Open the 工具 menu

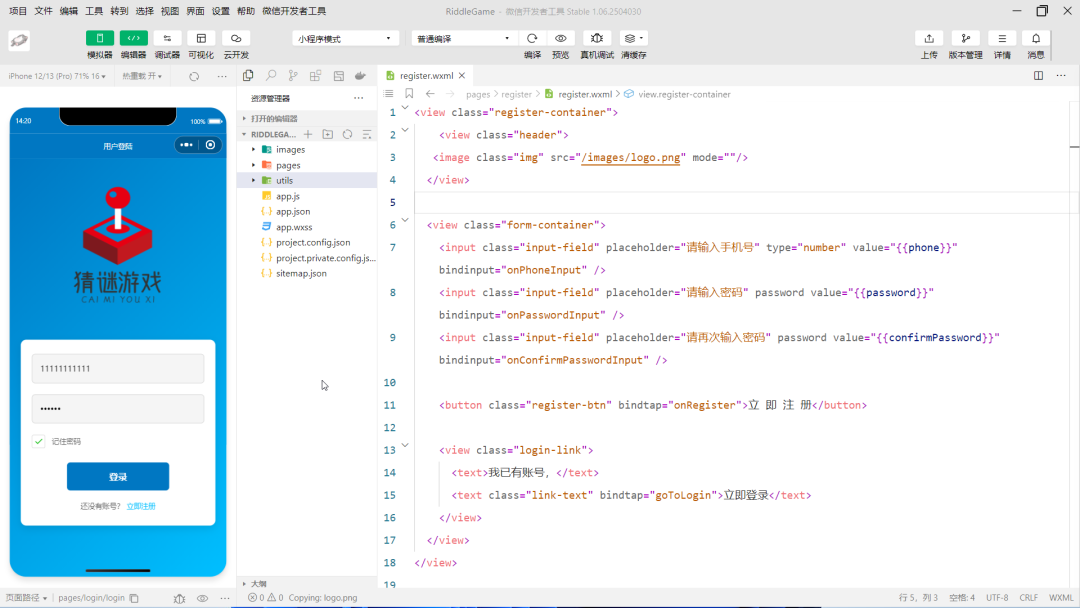click(x=94, y=11)
